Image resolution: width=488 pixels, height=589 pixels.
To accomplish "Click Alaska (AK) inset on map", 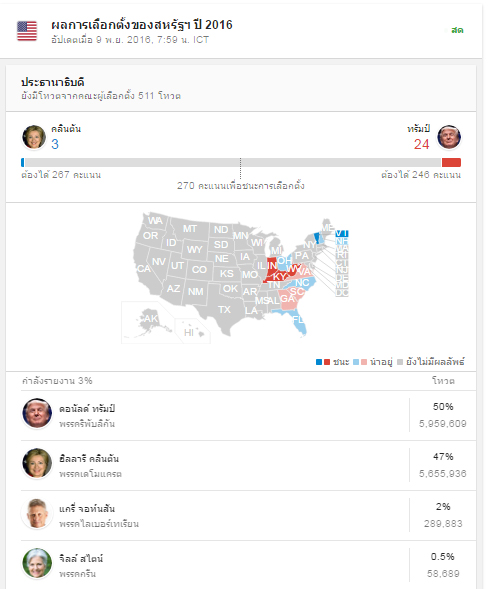I will pos(150,319).
